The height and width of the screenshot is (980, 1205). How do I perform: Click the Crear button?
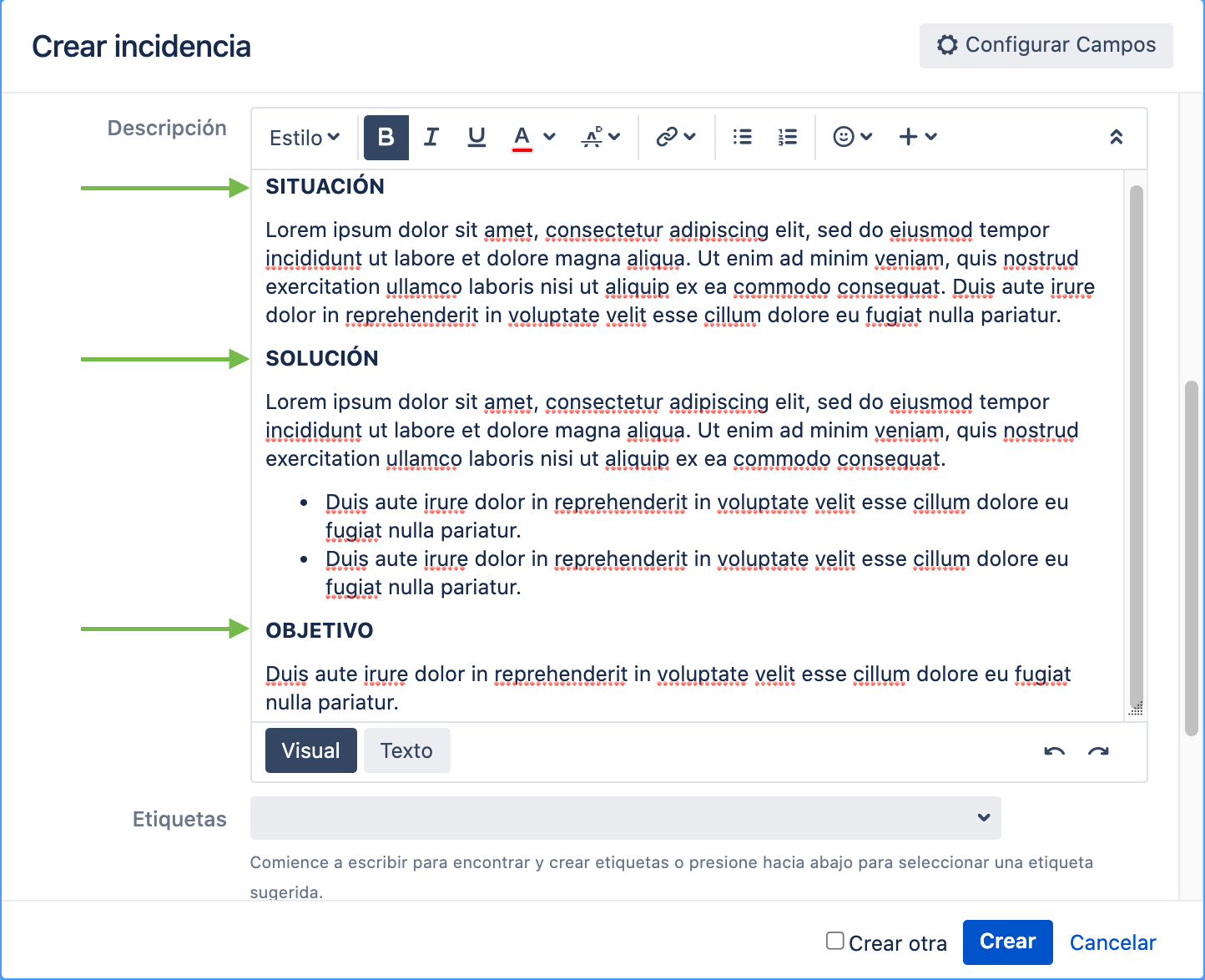[1007, 942]
